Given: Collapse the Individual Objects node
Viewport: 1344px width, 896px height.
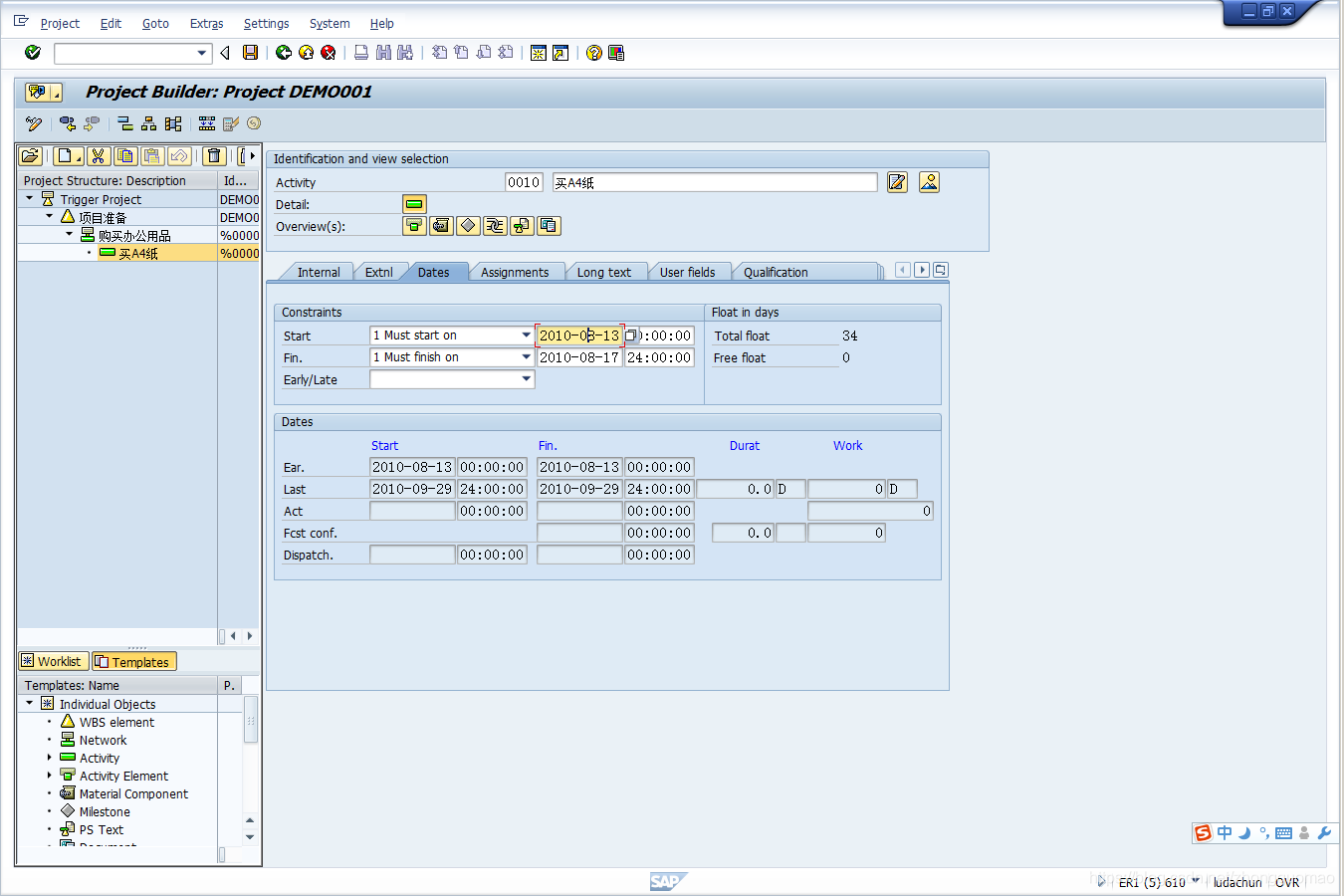Looking at the screenshot, I should pyautogui.click(x=30, y=703).
